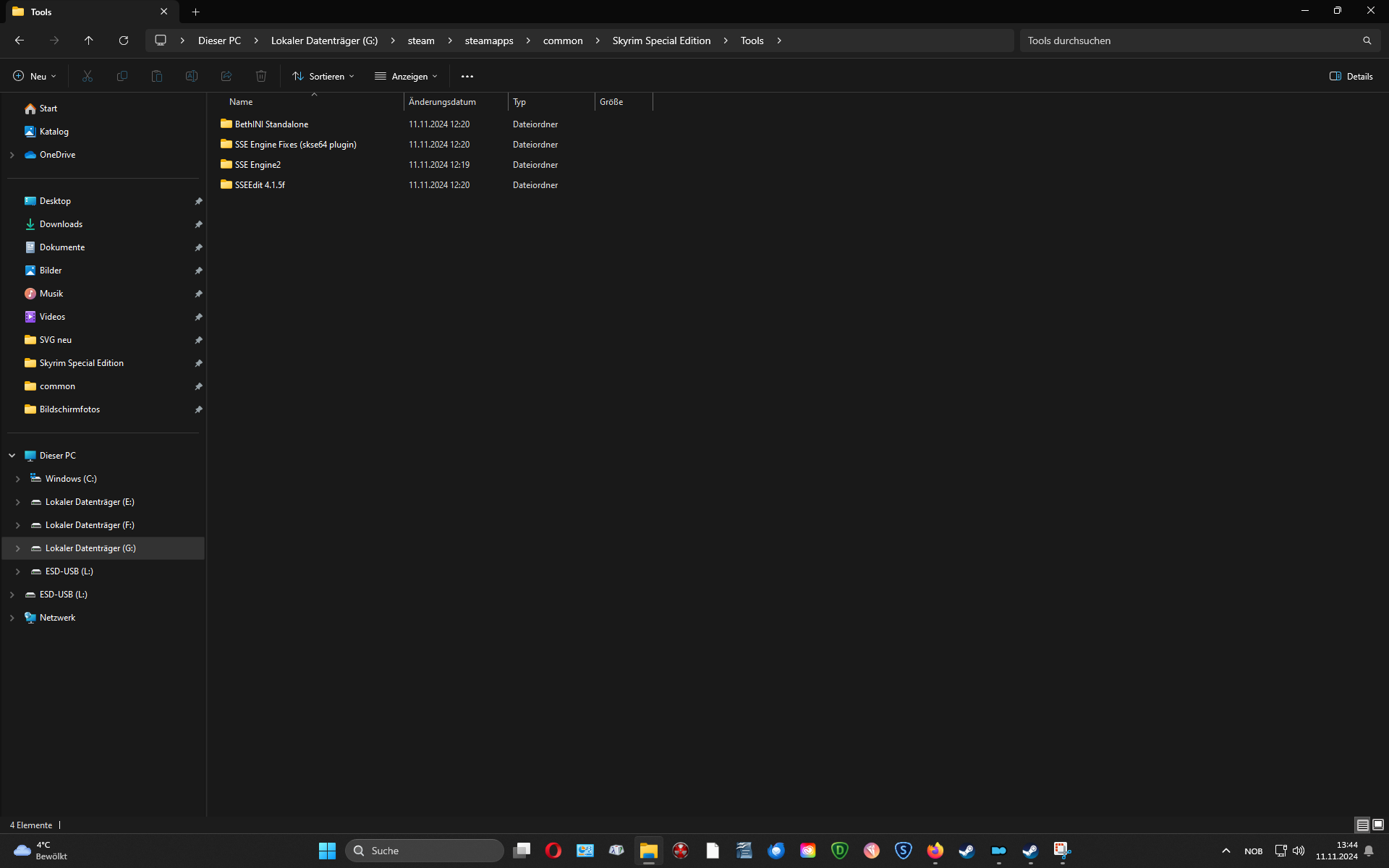Screen dimensions: 1389x868
Task: Click the Back navigation arrow
Action: point(20,41)
